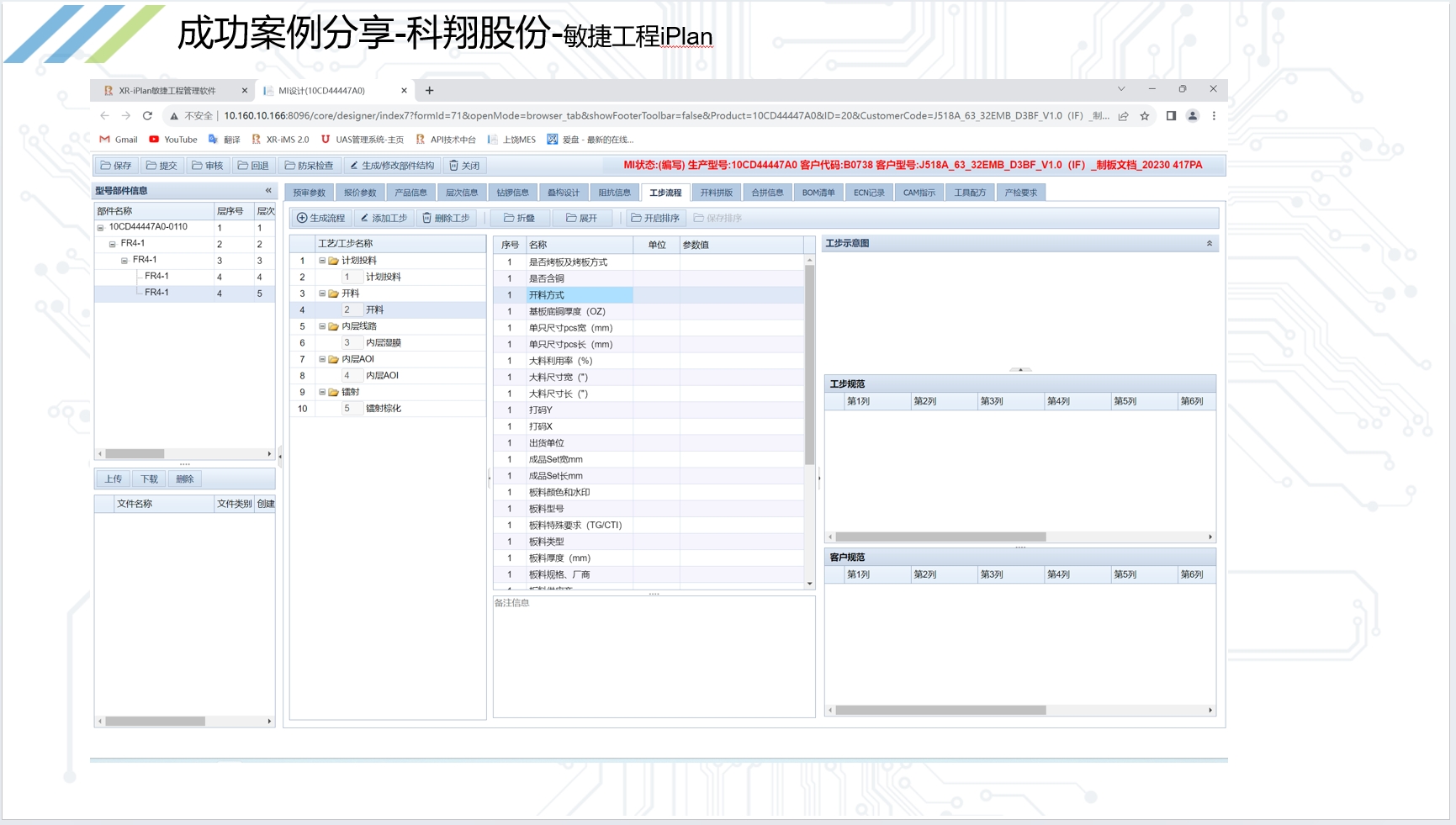The height and width of the screenshot is (825, 1456).
Task: Switch to the 层次信息 tab
Action: tap(462, 193)
